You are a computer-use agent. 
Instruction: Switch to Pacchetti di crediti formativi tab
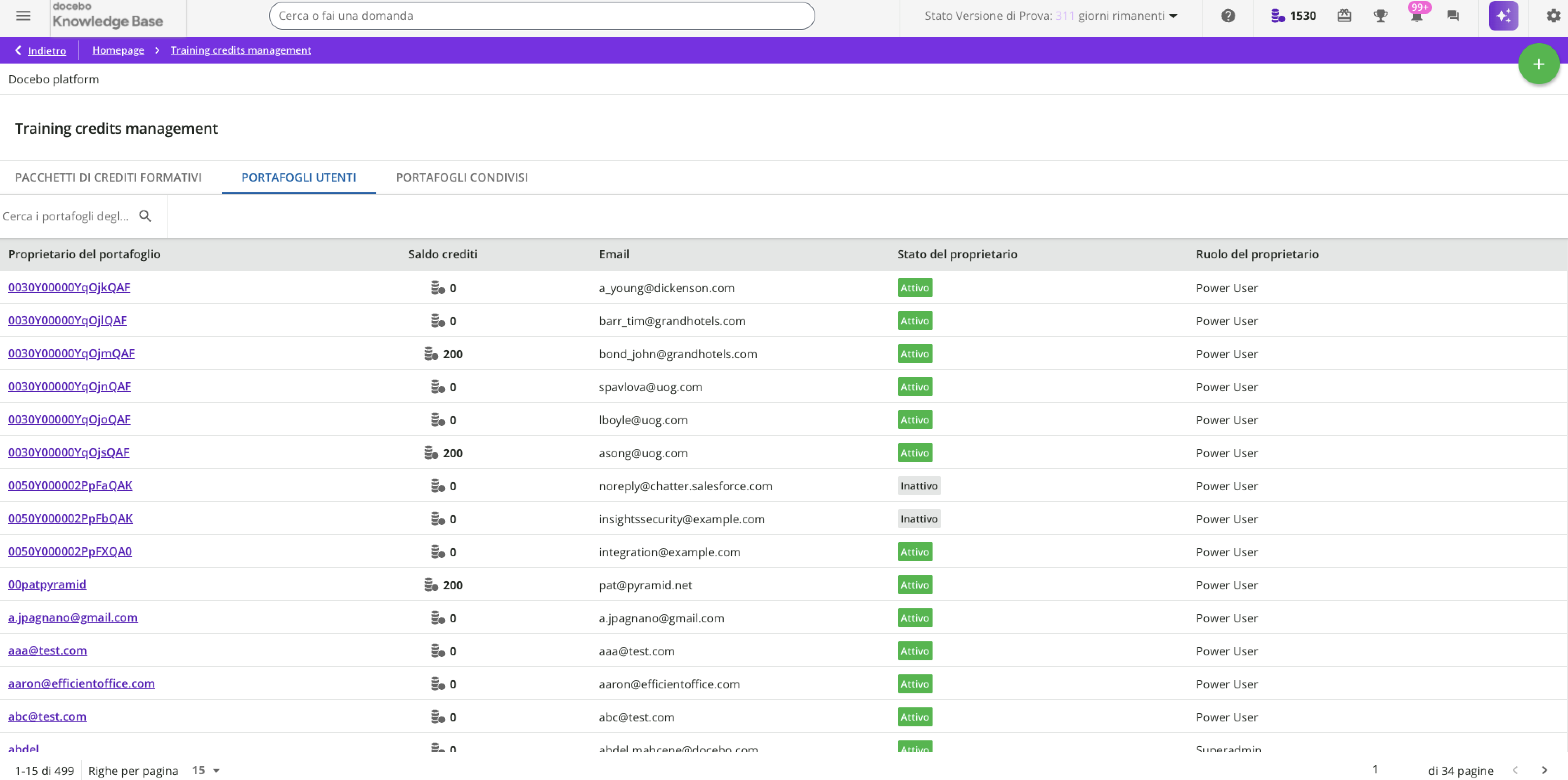108,177
